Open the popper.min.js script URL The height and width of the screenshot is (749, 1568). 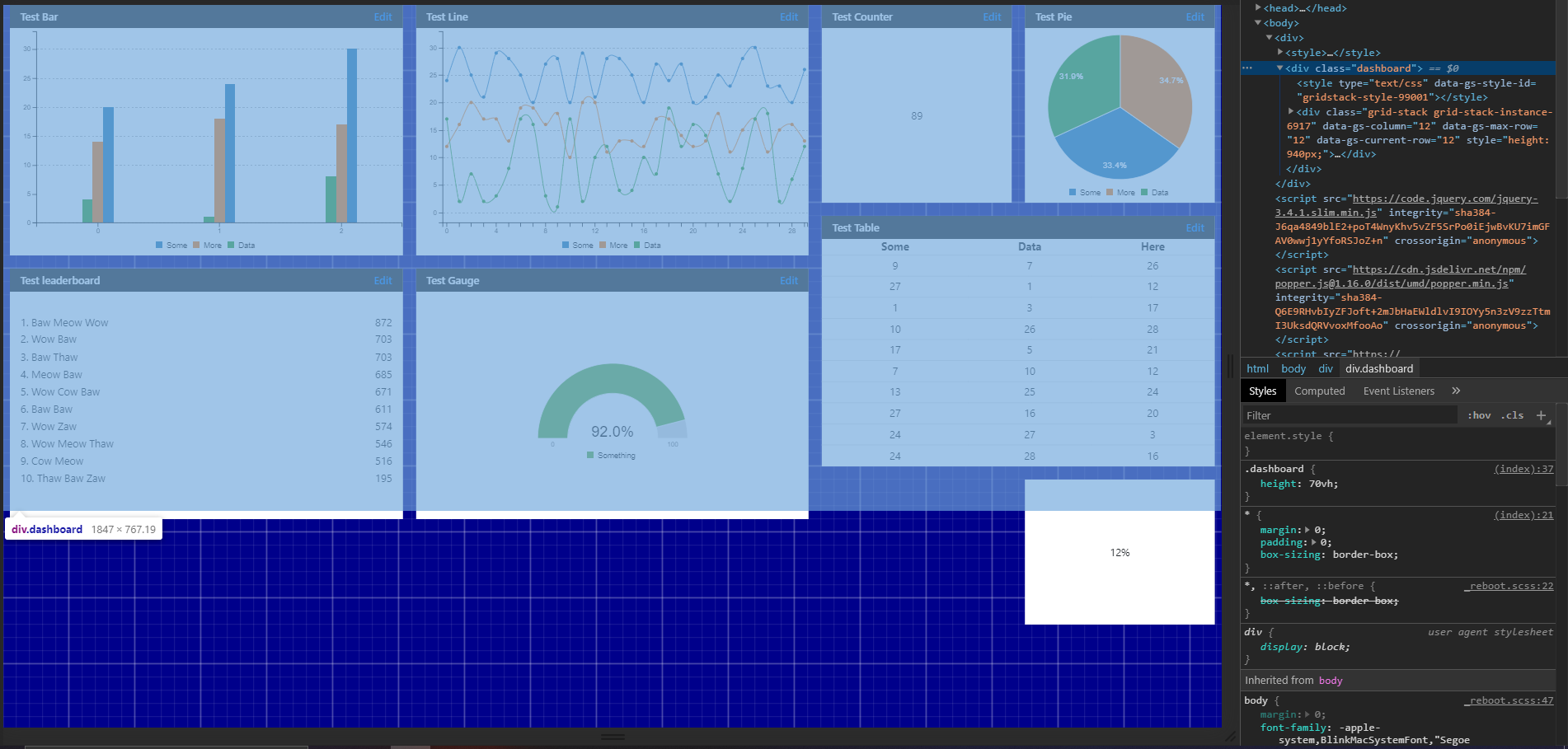1400,276
